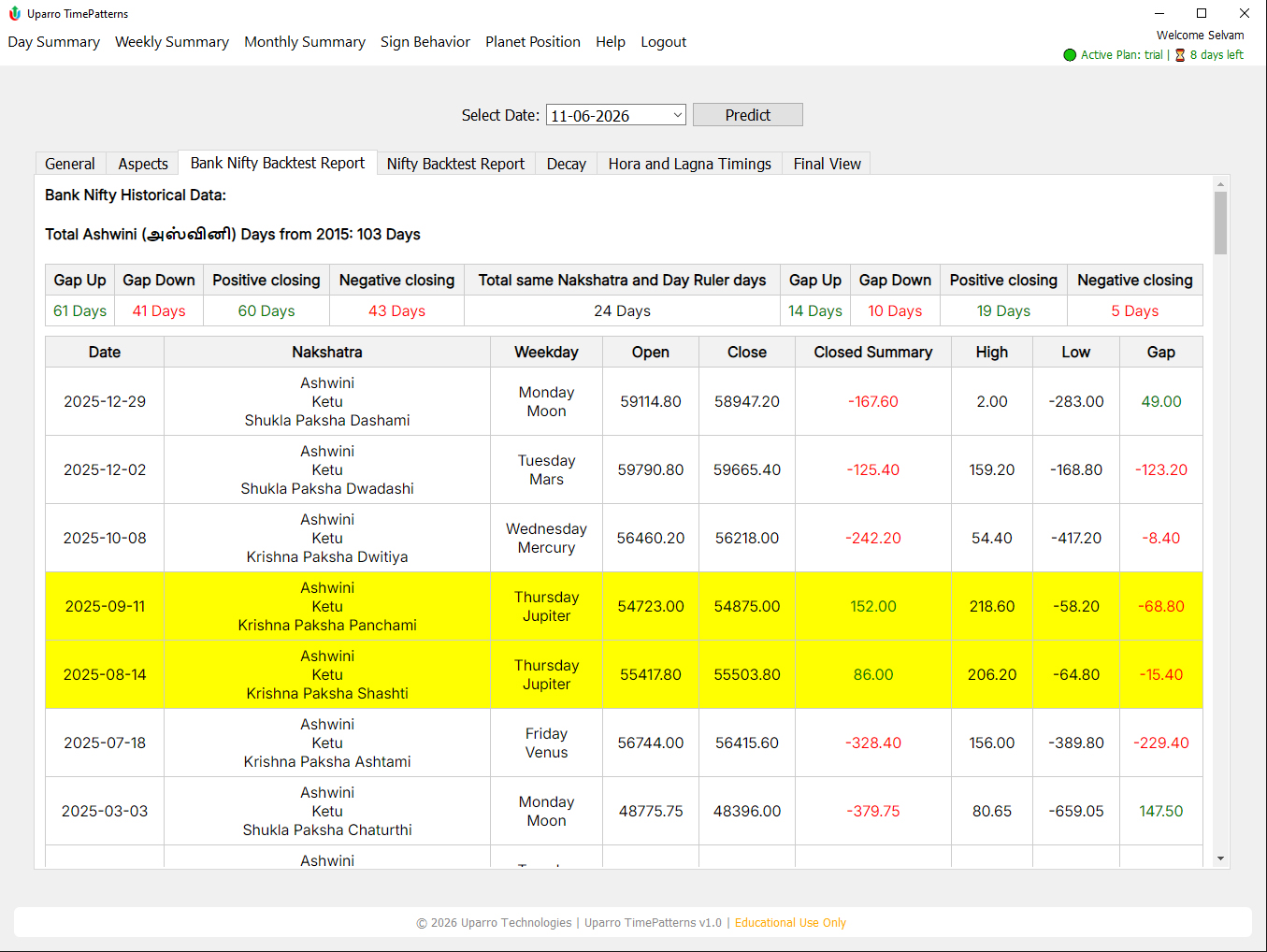Click the Close price 56218.00 cell
1267x952 pixels.
tap(747, 538)
